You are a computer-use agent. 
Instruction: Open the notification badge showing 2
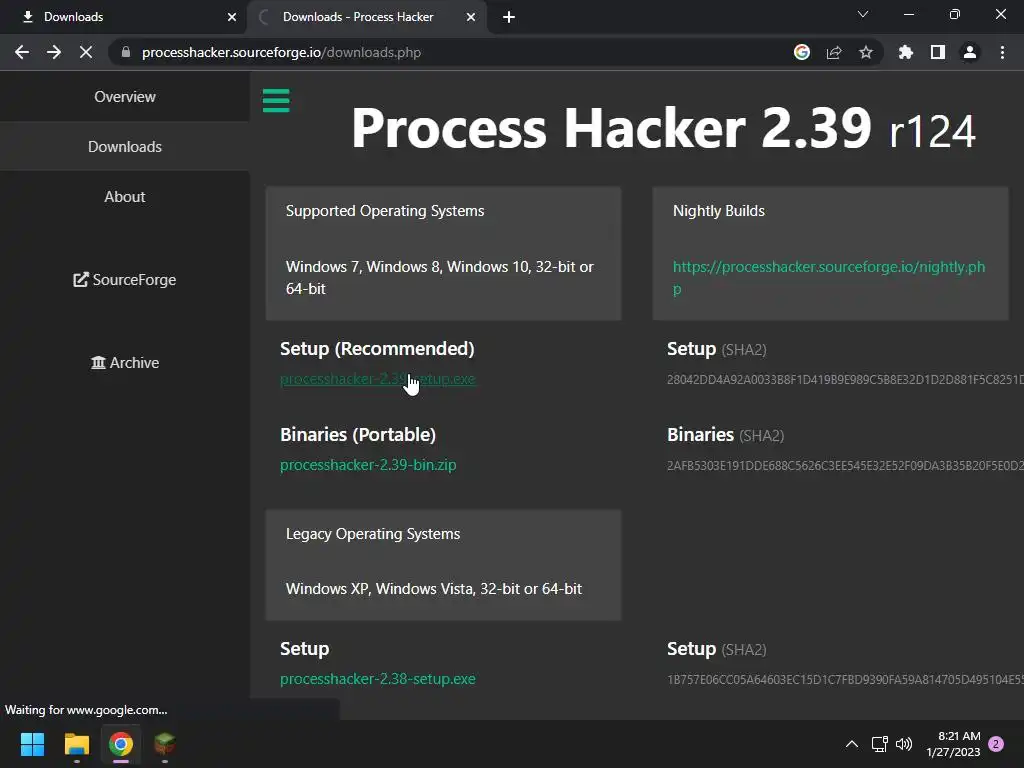996,744
